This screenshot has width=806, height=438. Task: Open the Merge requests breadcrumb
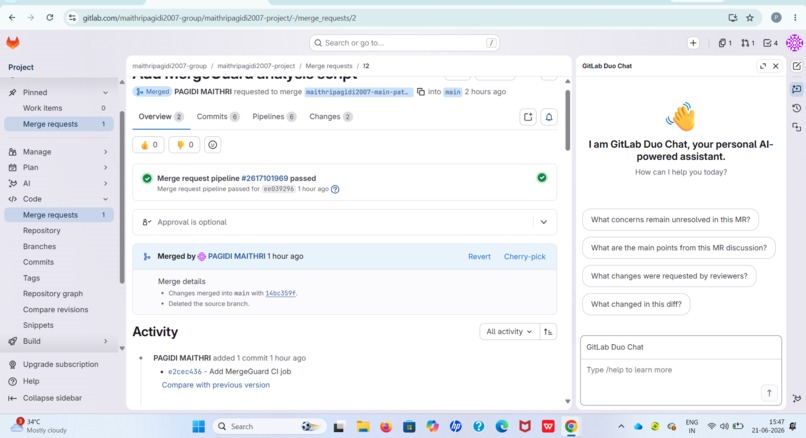pyautogui.click(x=328, y=66)
